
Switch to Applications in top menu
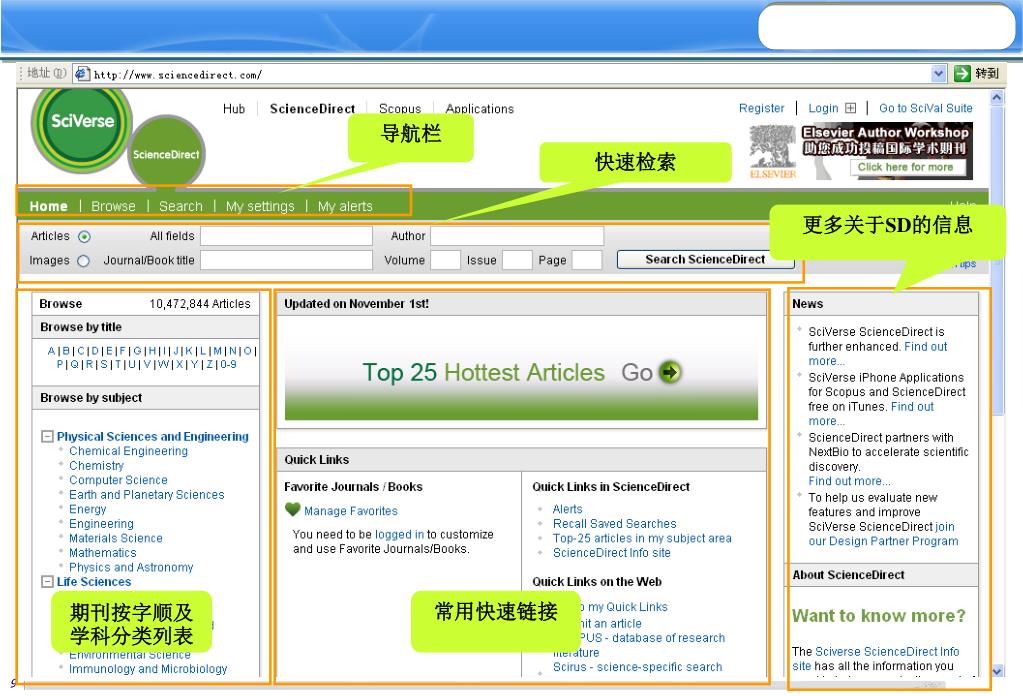coord(480,109)
